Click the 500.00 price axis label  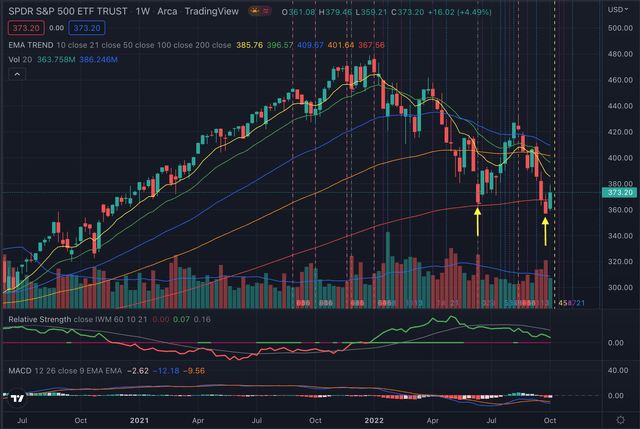[620, 28]
